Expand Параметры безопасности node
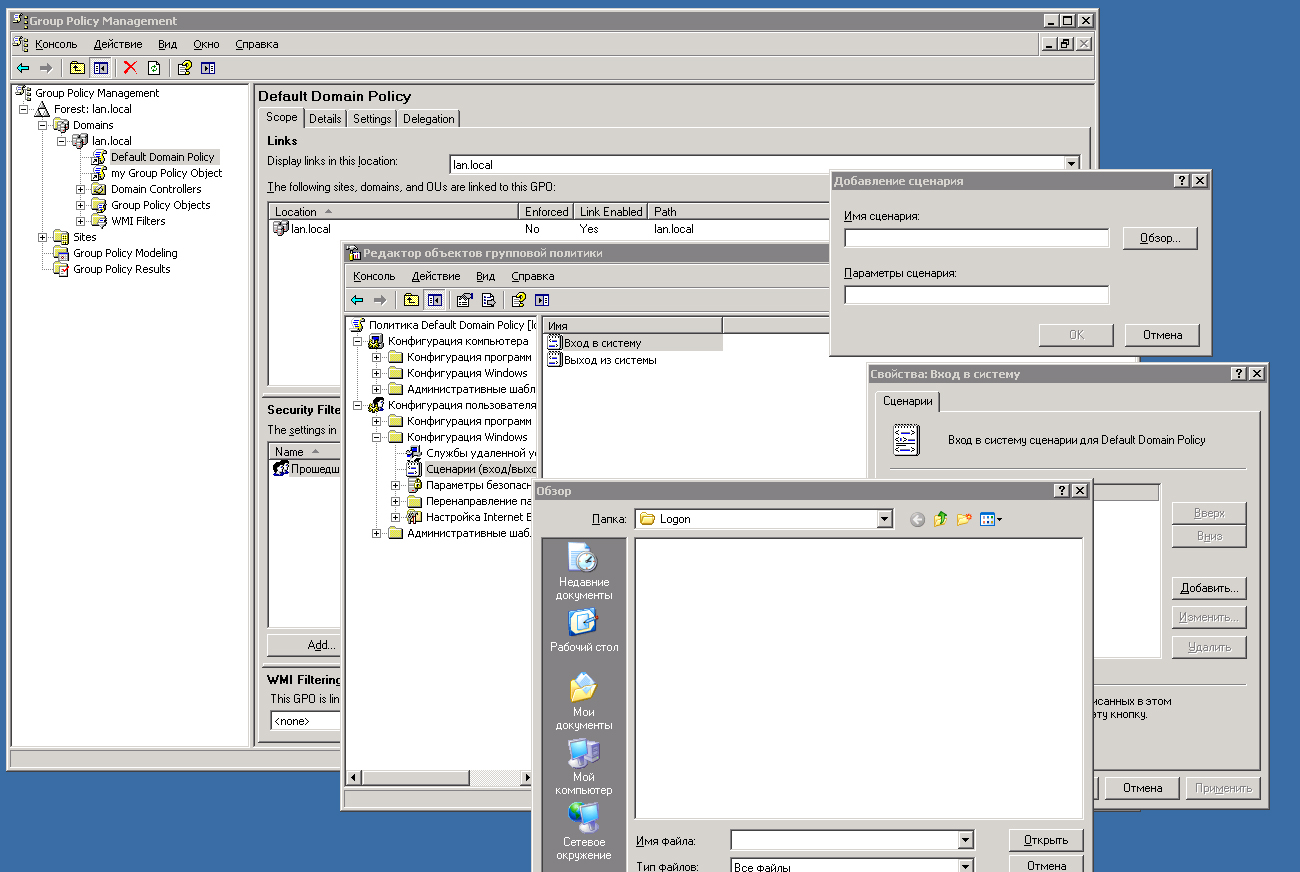The width and height of the screenshot is (1300, 872). click(396, 485)
